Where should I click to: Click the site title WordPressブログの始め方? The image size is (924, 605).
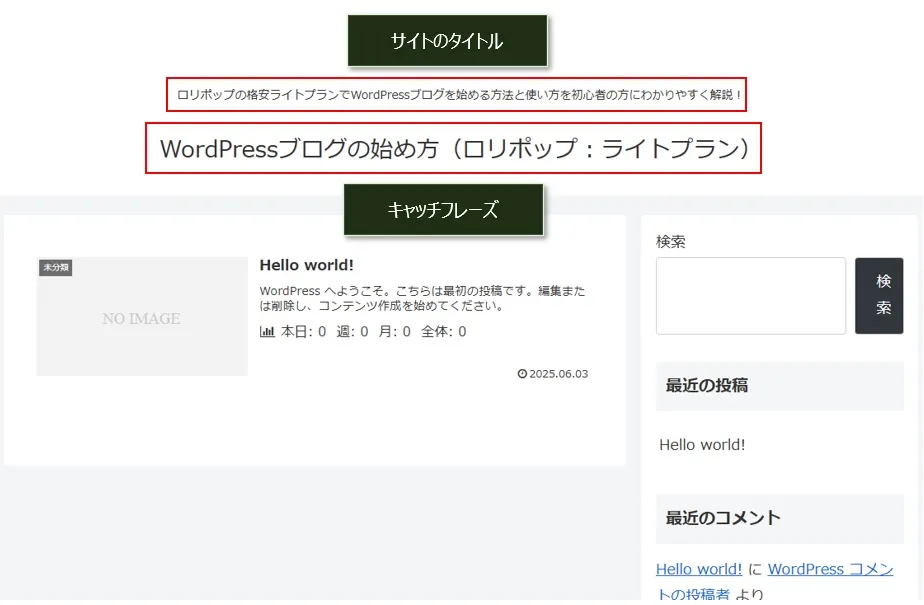(x=454, y=149)
